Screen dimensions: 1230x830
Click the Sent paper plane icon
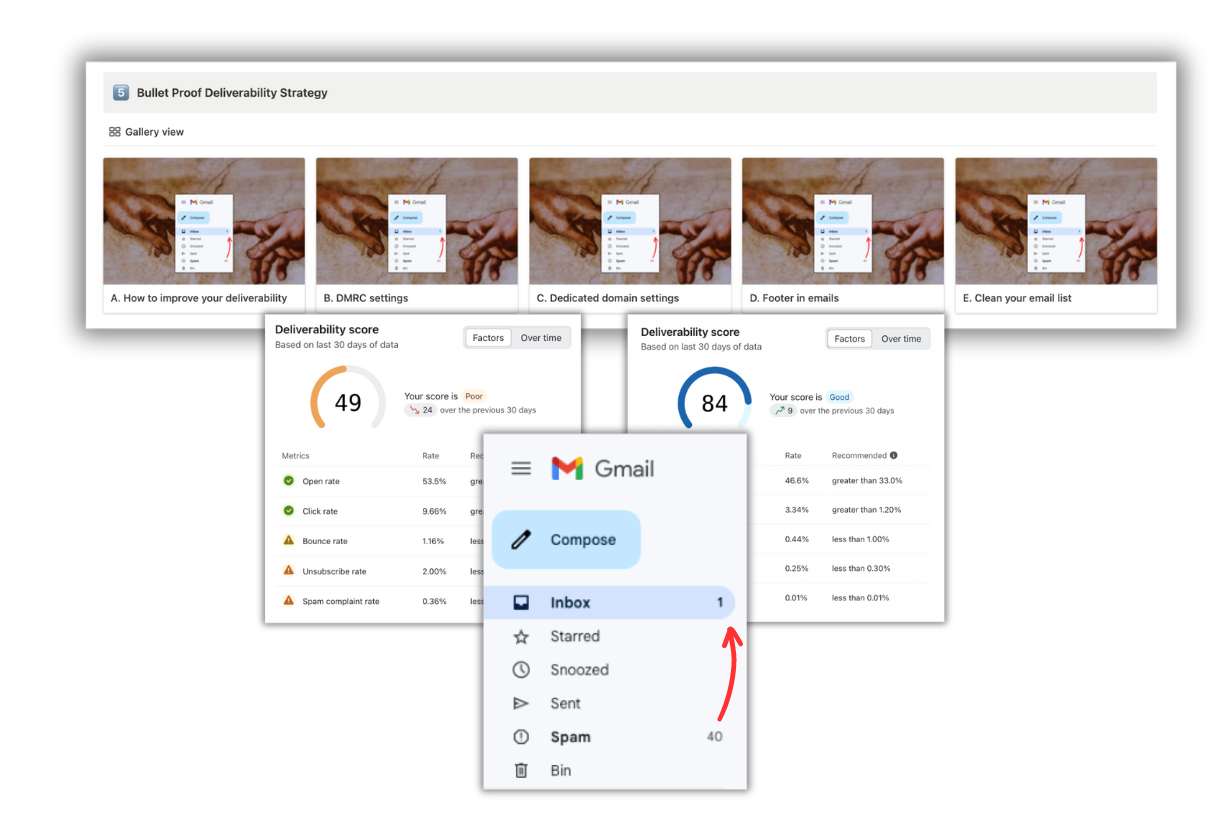520,703
